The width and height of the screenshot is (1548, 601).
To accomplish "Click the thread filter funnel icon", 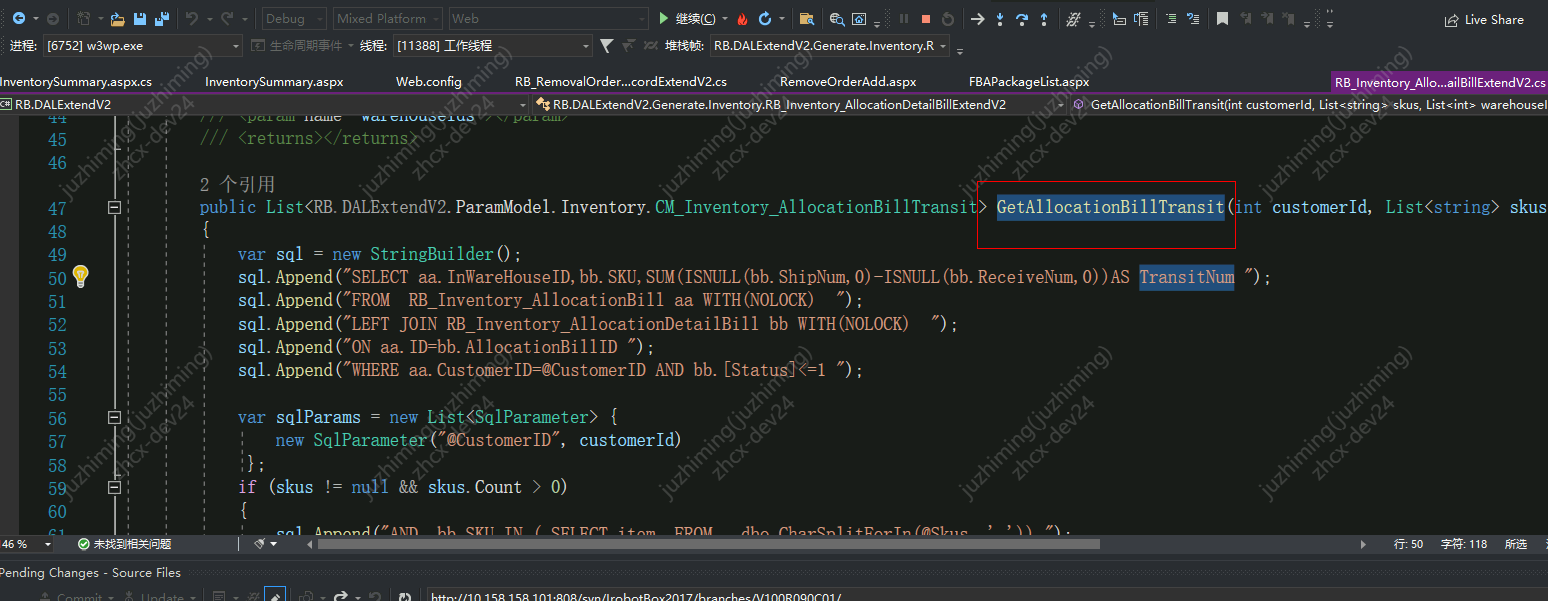I will 607,45.
